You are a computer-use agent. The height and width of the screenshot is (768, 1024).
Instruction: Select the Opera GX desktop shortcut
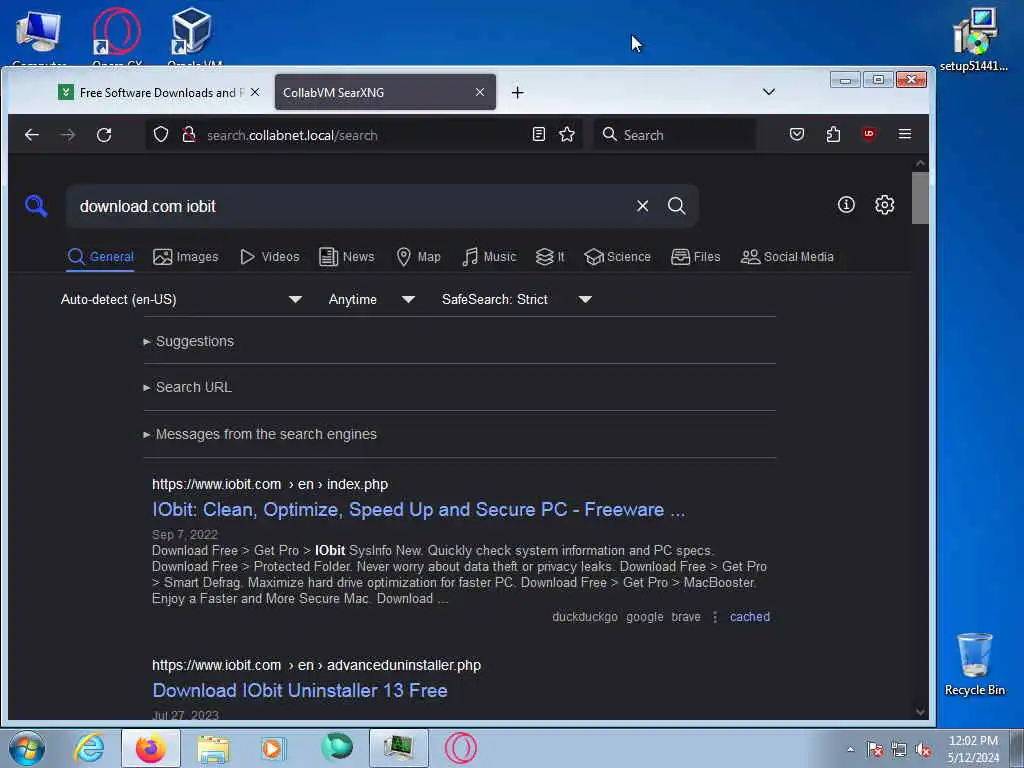117,37
